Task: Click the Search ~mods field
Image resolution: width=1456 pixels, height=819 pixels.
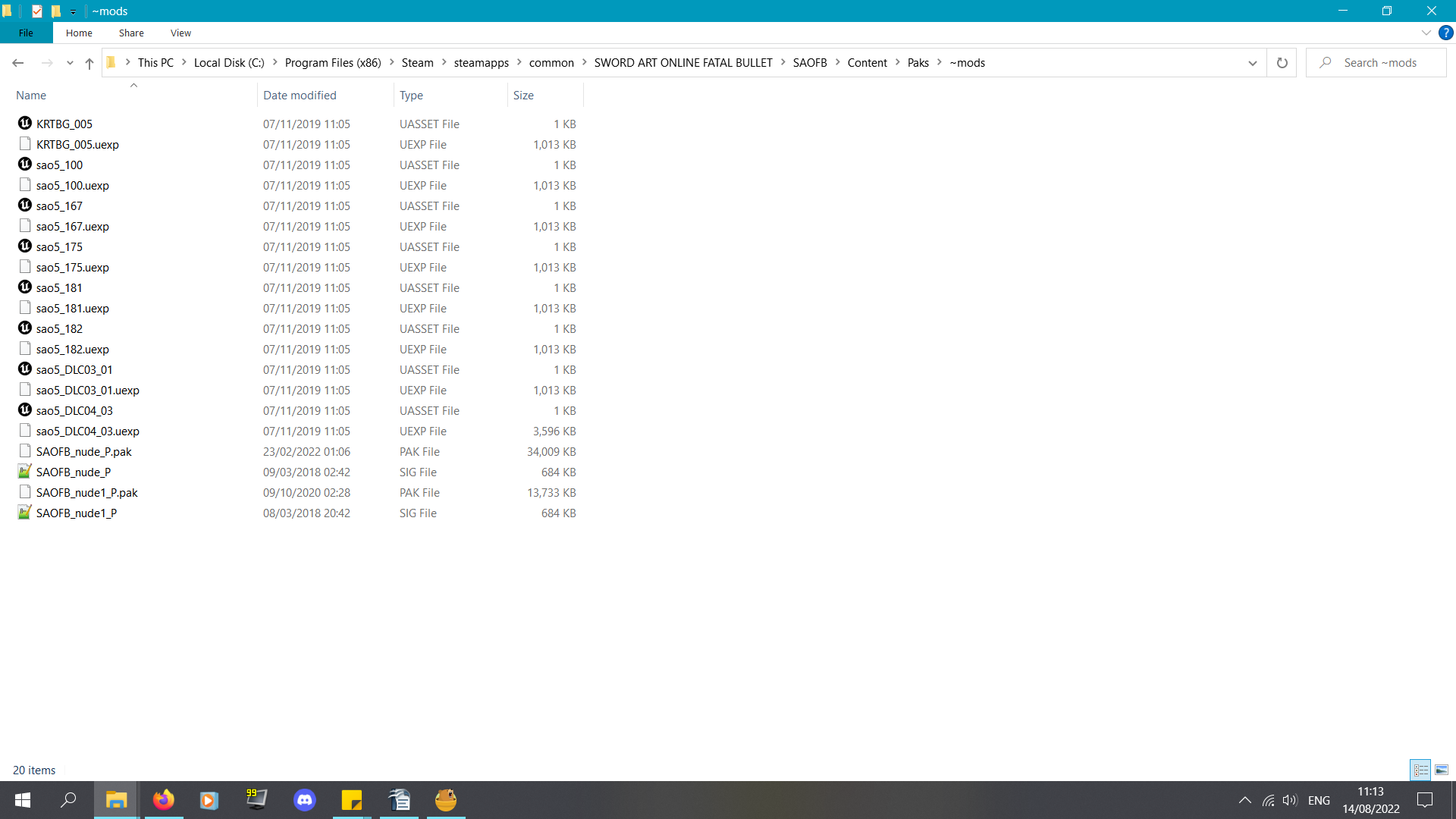Action: 1376,63
